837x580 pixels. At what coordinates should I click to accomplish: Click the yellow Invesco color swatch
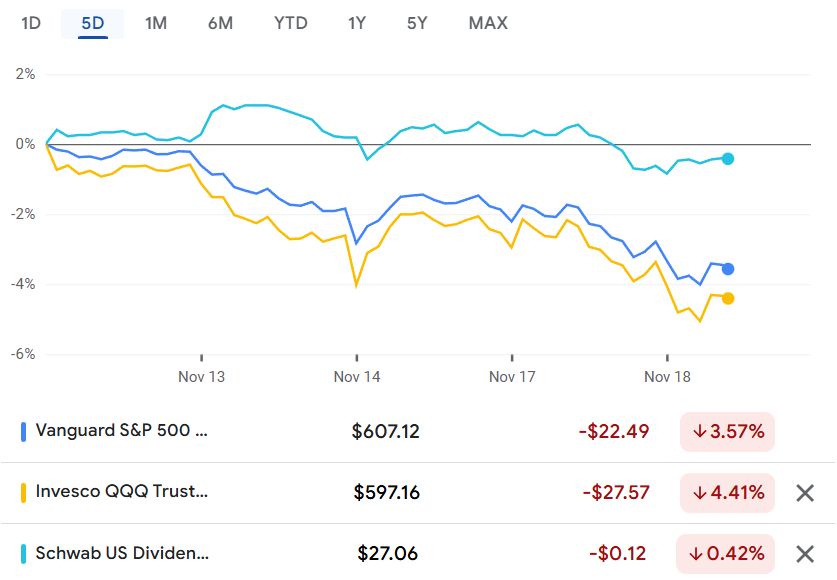23,493
